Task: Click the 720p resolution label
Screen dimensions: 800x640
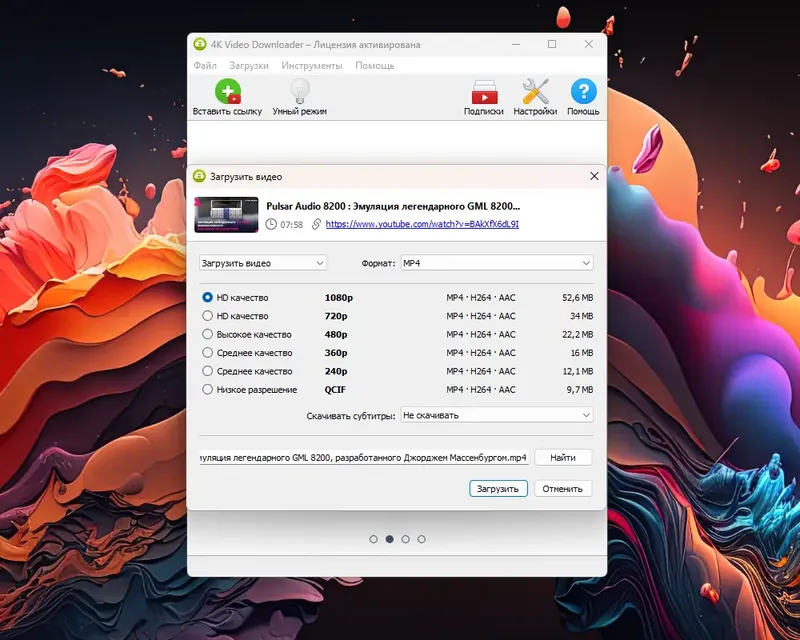Action: pyautogui.click(x=336, y=315)
